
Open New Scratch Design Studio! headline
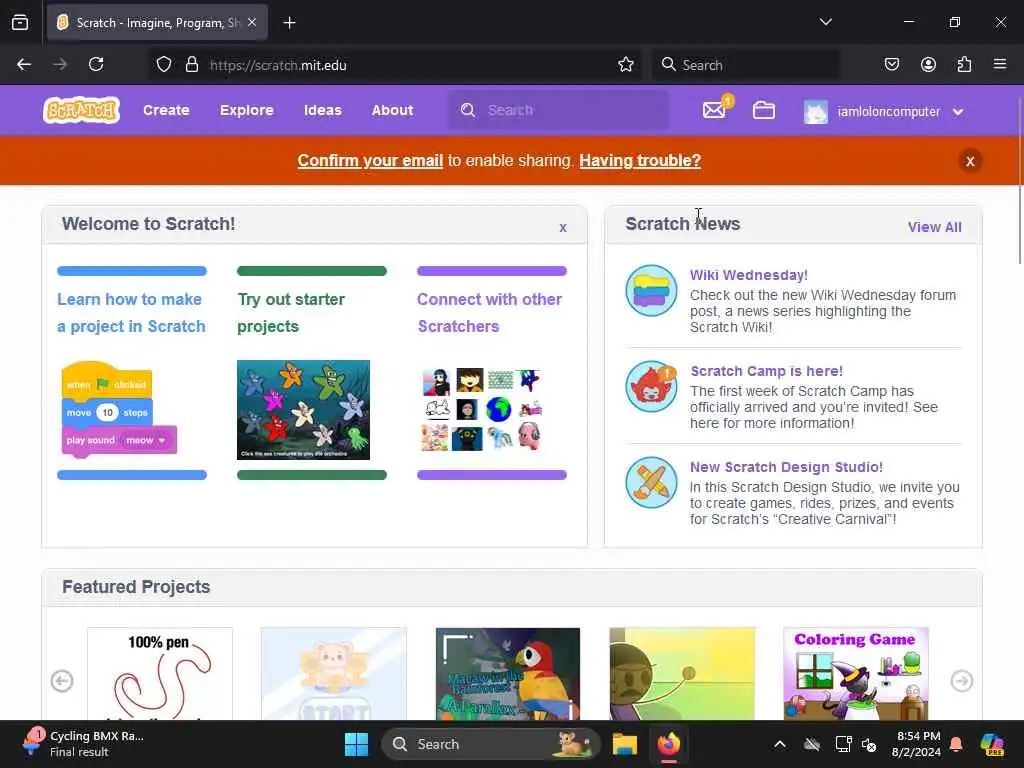coord(786,467)
